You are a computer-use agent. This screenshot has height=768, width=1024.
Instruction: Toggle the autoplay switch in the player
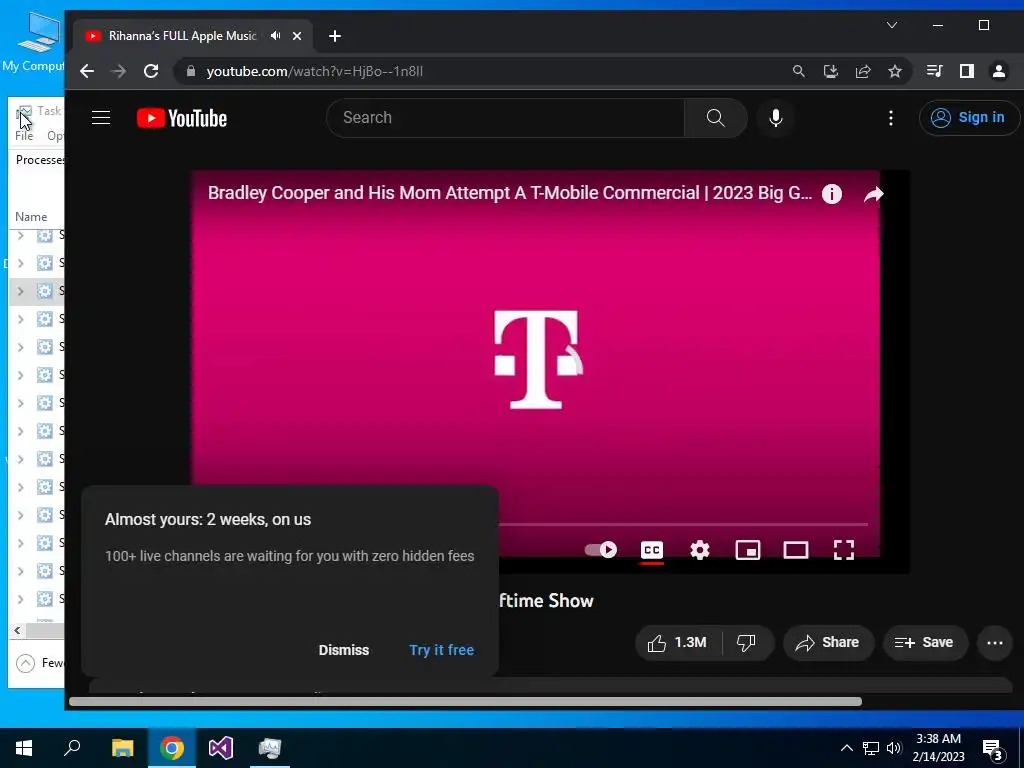600,550
